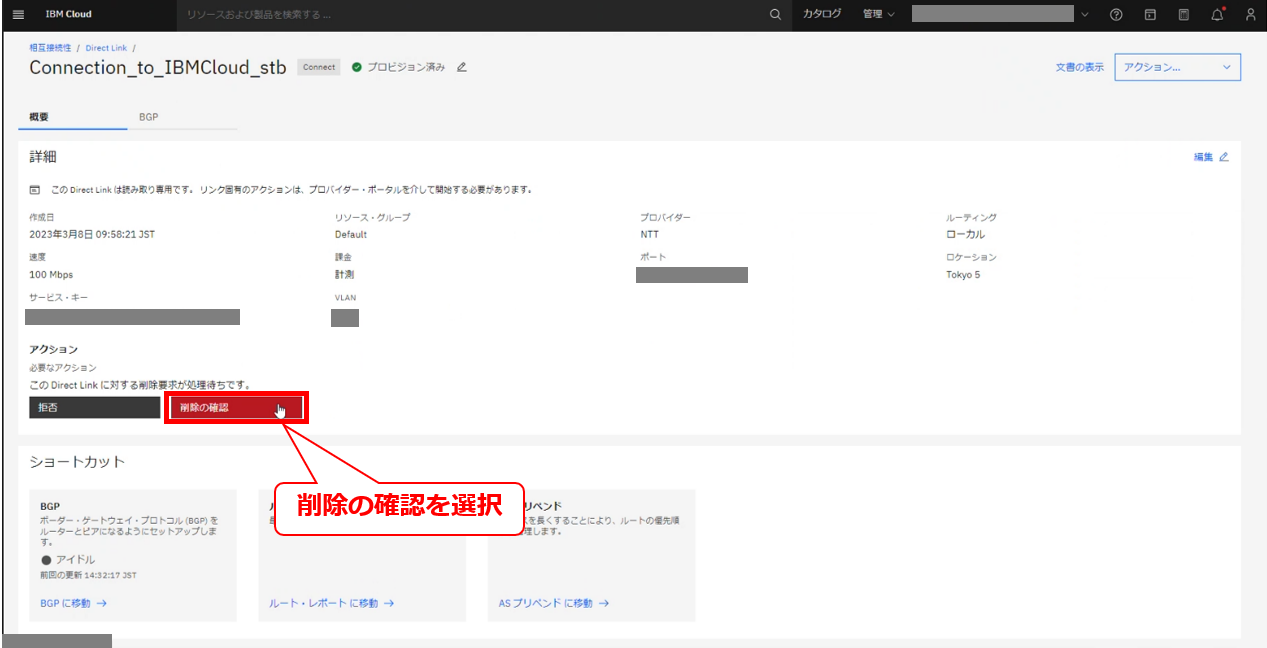The width and height of the screenshot is (1267, 648).
Task: Open the hamburger navigation menu
Action: (x=18, y=15)
